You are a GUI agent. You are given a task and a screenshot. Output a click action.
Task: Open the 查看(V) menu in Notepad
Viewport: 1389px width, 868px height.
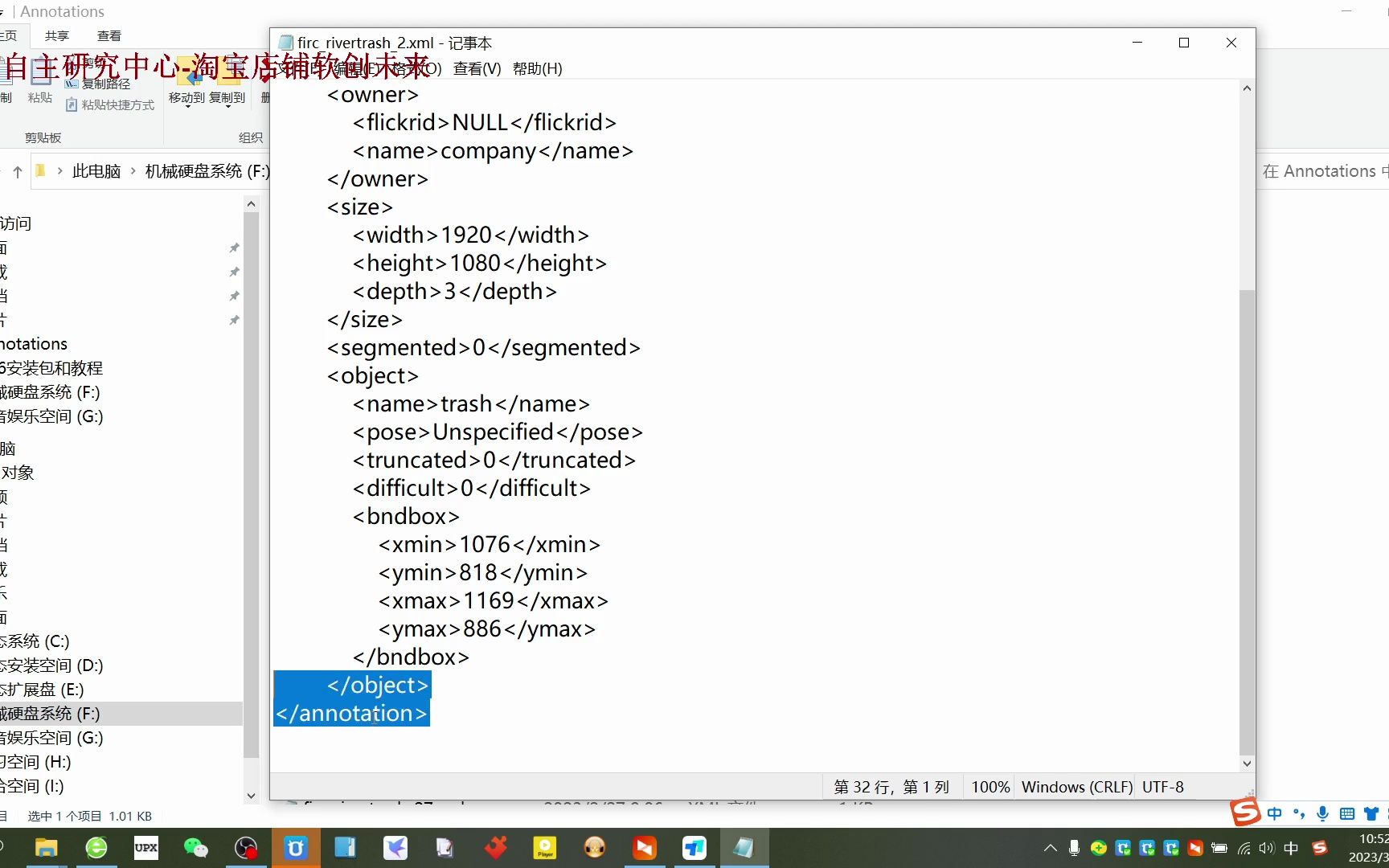coord(477,68)
